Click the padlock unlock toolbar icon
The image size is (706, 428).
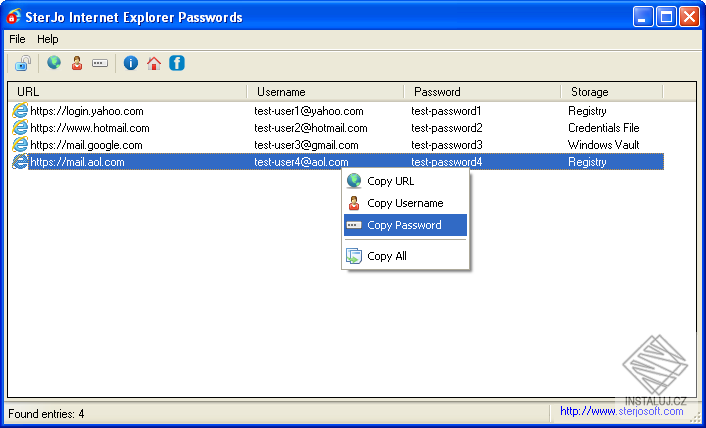(23, 63)
